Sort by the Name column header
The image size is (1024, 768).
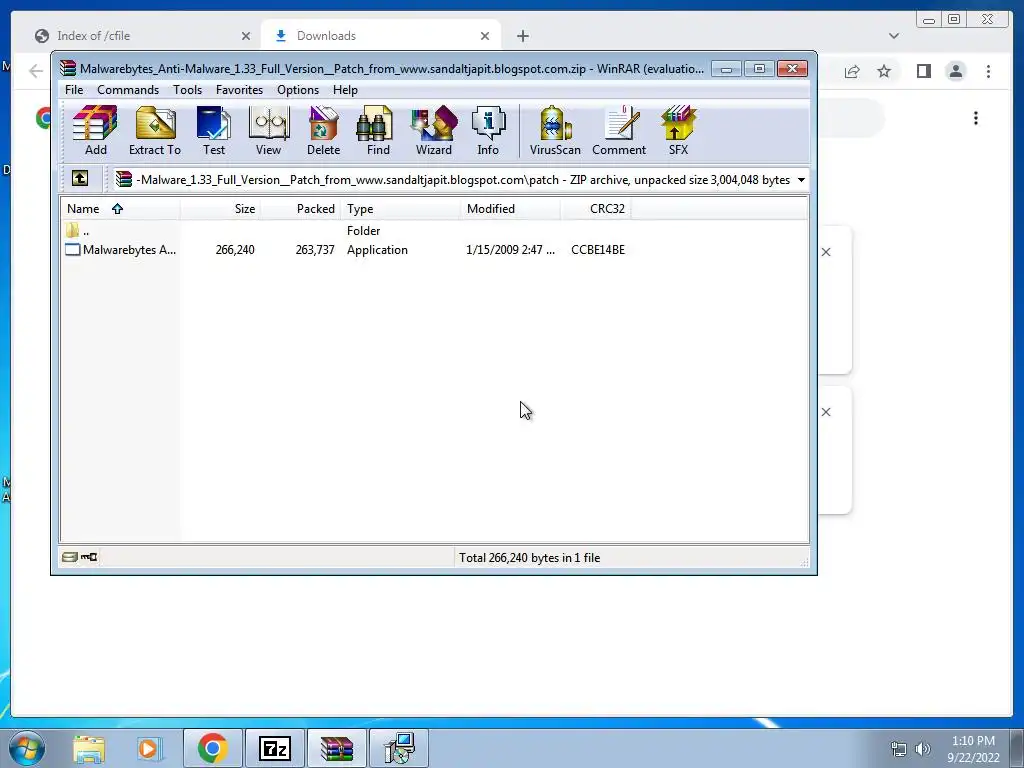pyautogui.click(x=120, y=208)
